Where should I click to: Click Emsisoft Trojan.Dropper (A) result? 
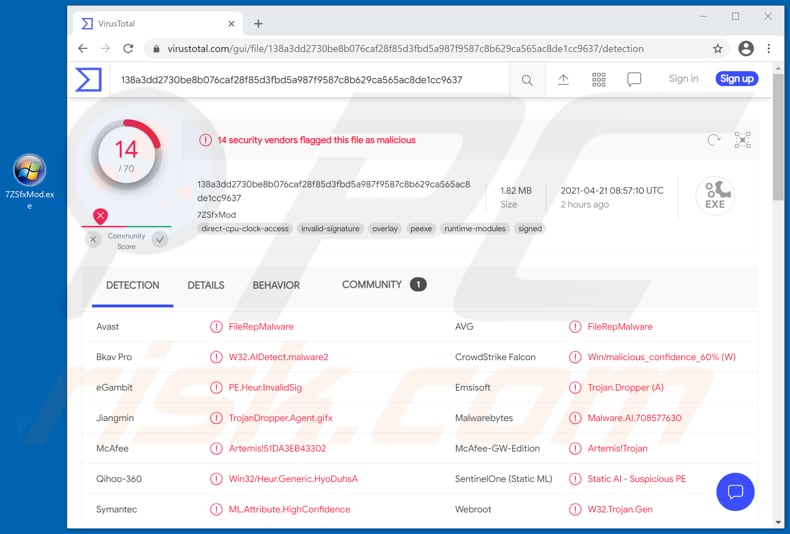625,387
